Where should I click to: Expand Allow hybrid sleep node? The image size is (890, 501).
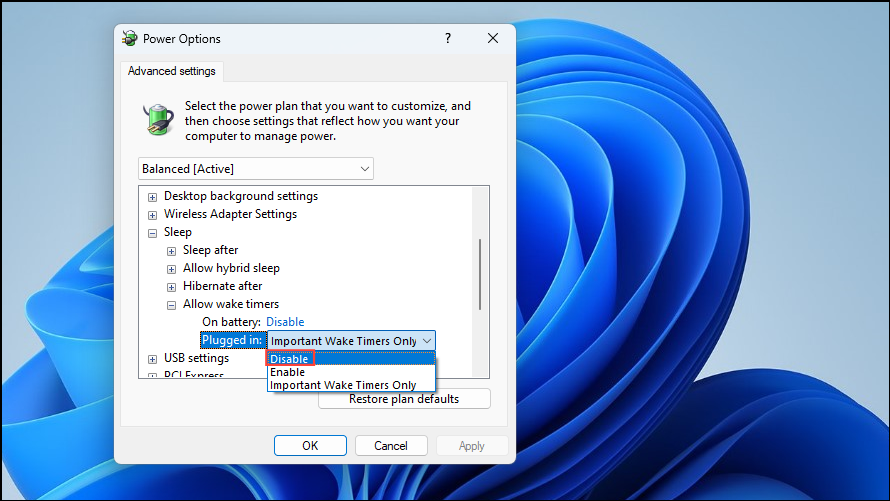click(171, 269)
